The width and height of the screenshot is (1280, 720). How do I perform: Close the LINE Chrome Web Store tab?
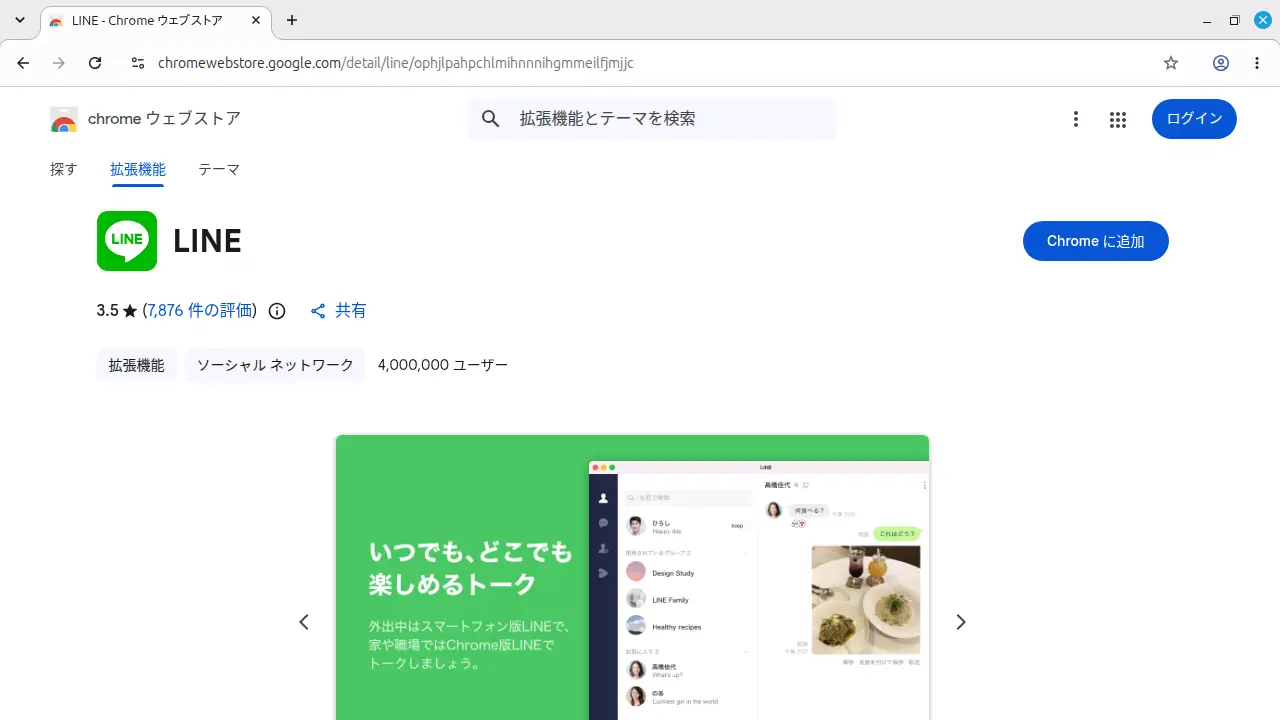click(256, 20)
